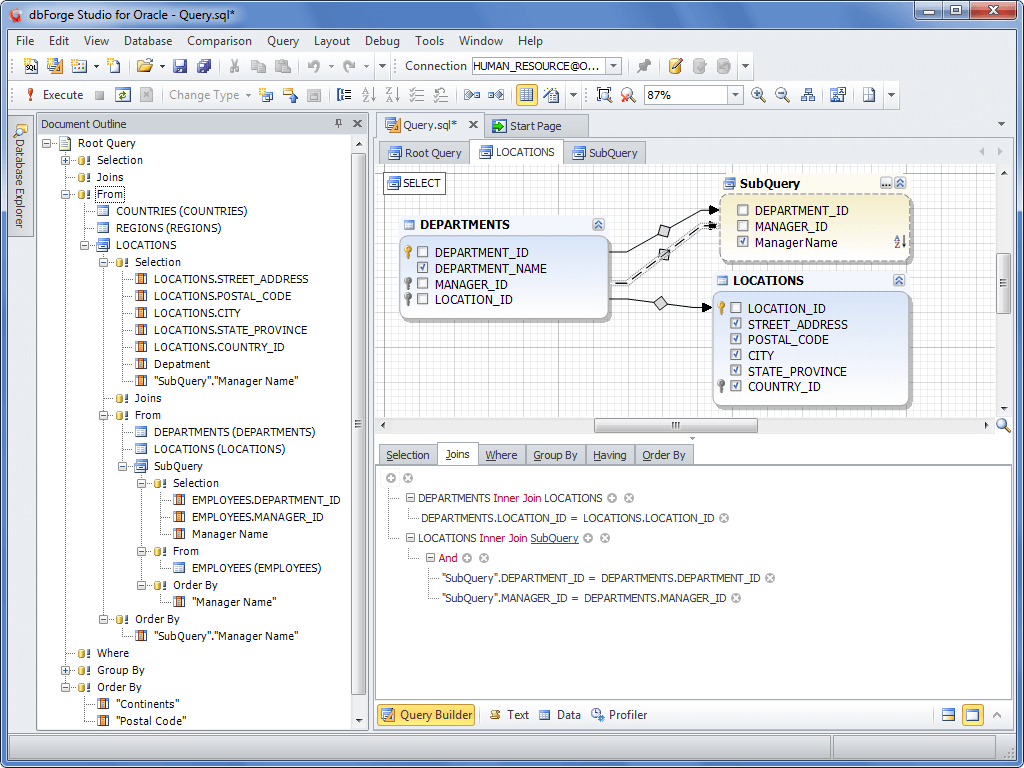Uncheck DEPARTMENT_NAME in the DEPARTMENTS table
The height and width of the screenshot is (768, 1024).
coord(424,268)
